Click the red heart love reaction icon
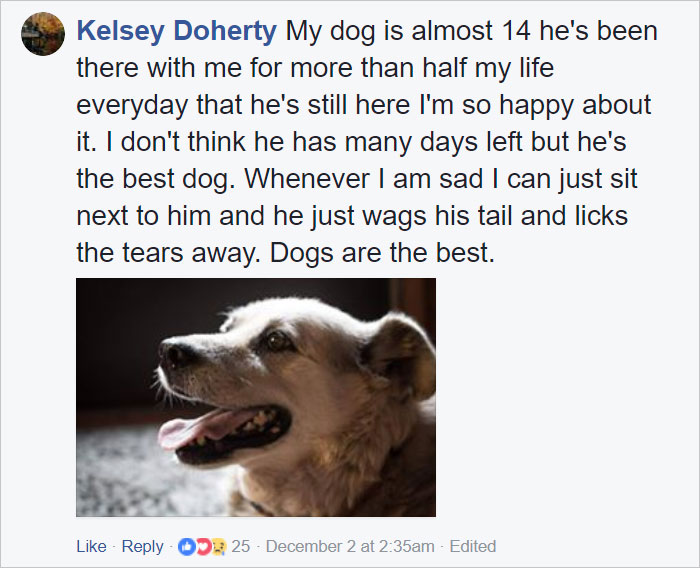 (203, 547)
